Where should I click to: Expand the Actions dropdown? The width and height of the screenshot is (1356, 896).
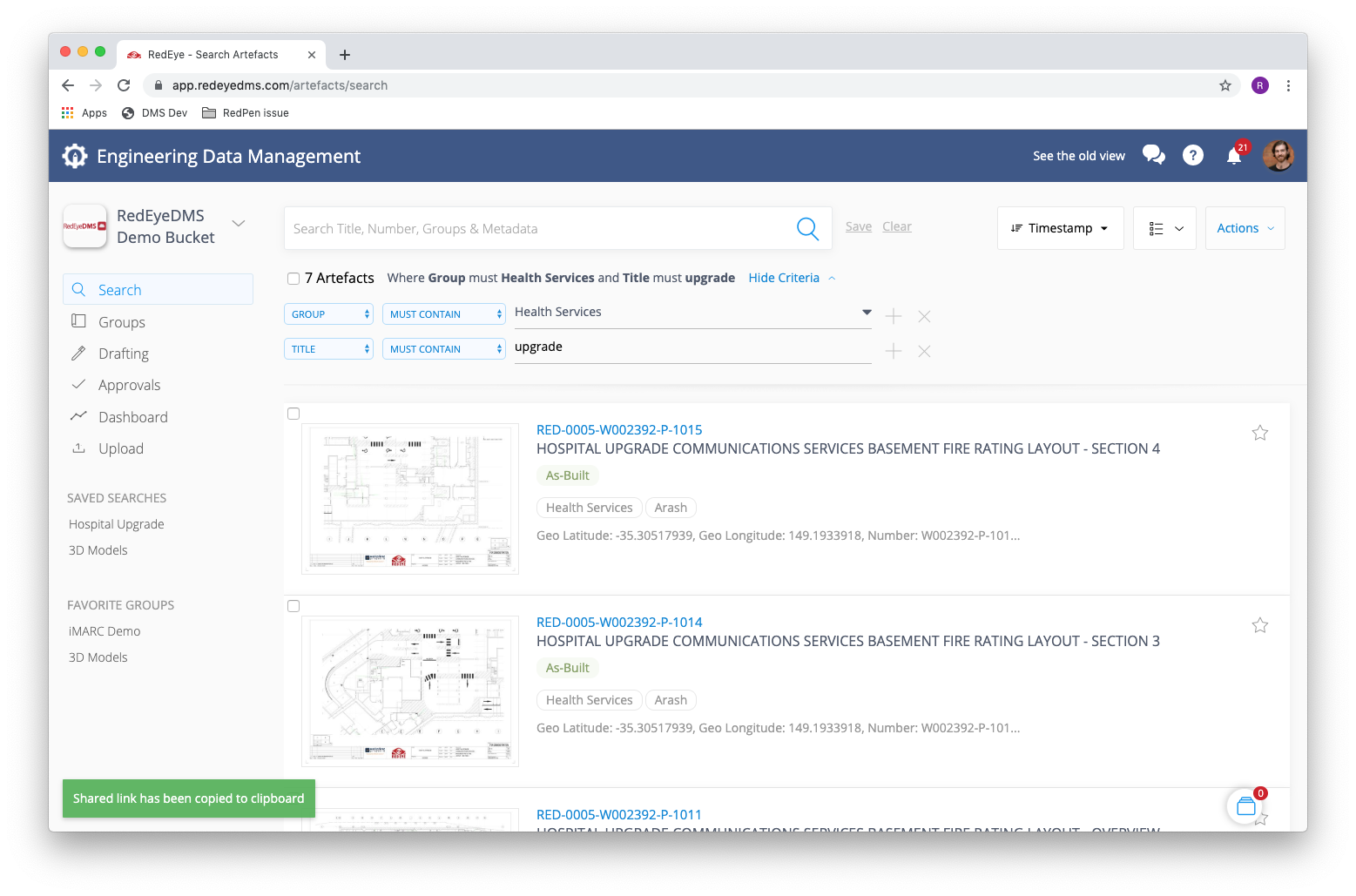tap(1245, 228)
